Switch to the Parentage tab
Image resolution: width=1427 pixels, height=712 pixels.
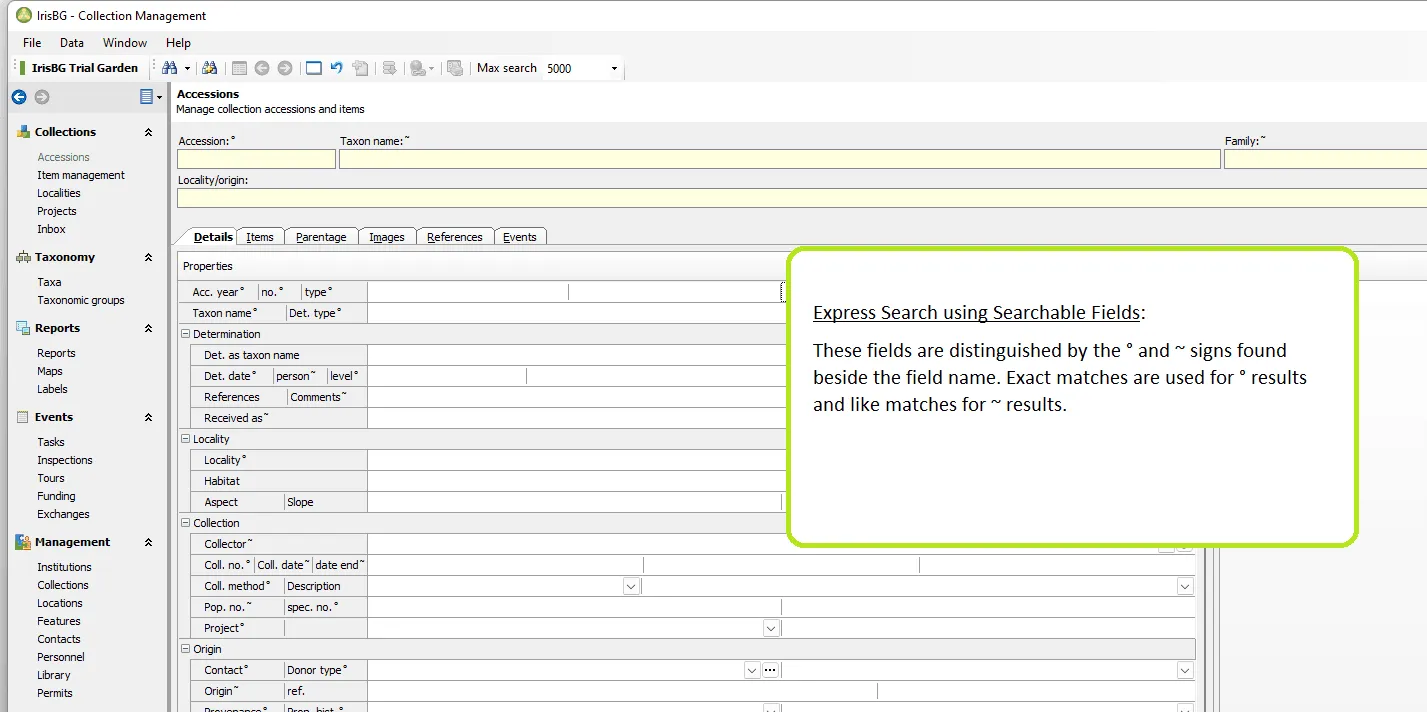pyautogui.click(x=321, y=237)
